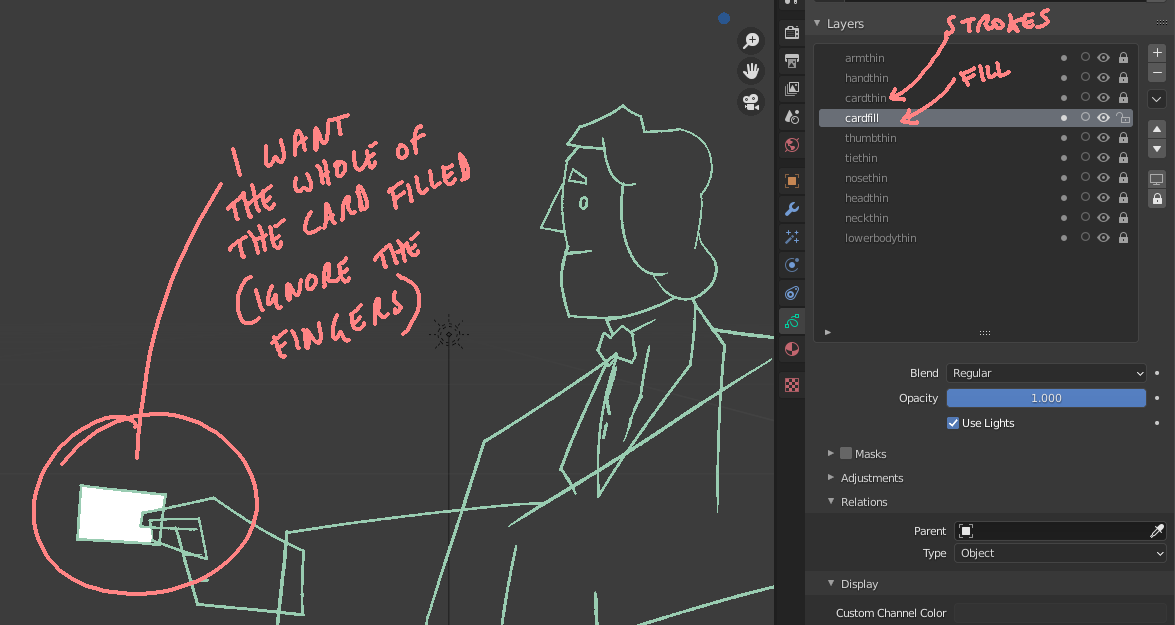Open the Blend mode dropdown

[1046, 373]
